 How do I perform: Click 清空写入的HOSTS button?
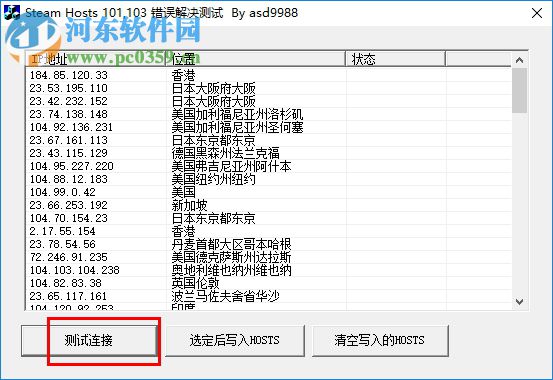tap(380, 340)
